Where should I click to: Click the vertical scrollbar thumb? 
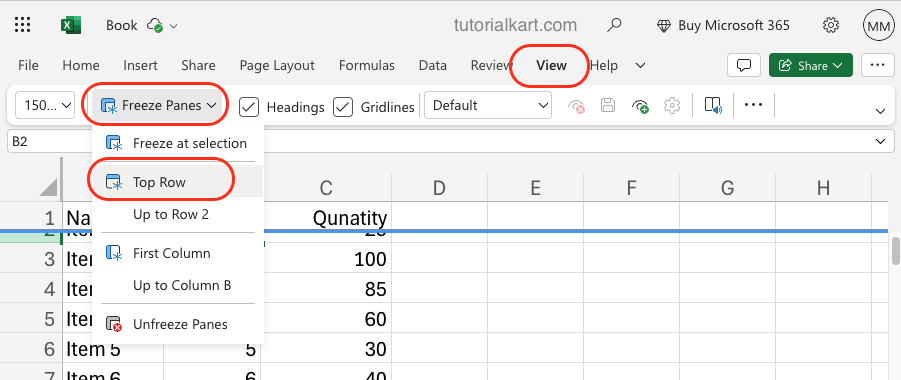[895, 251]
